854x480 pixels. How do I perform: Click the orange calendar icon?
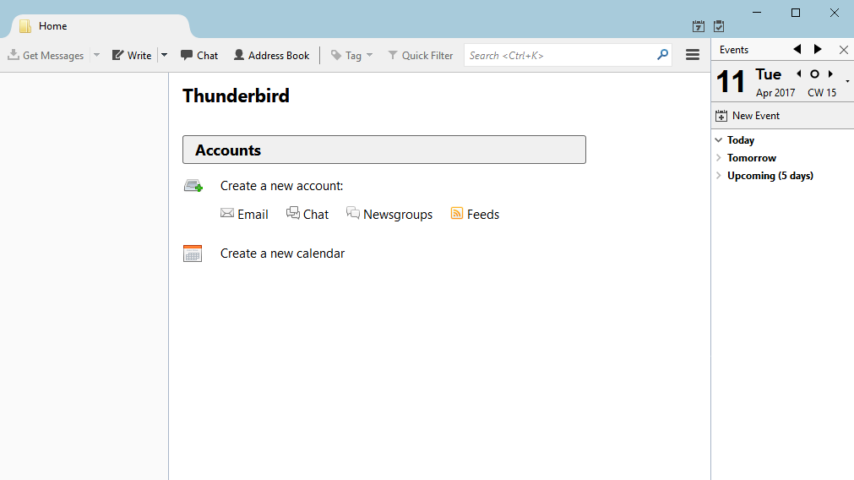(192, 253)
